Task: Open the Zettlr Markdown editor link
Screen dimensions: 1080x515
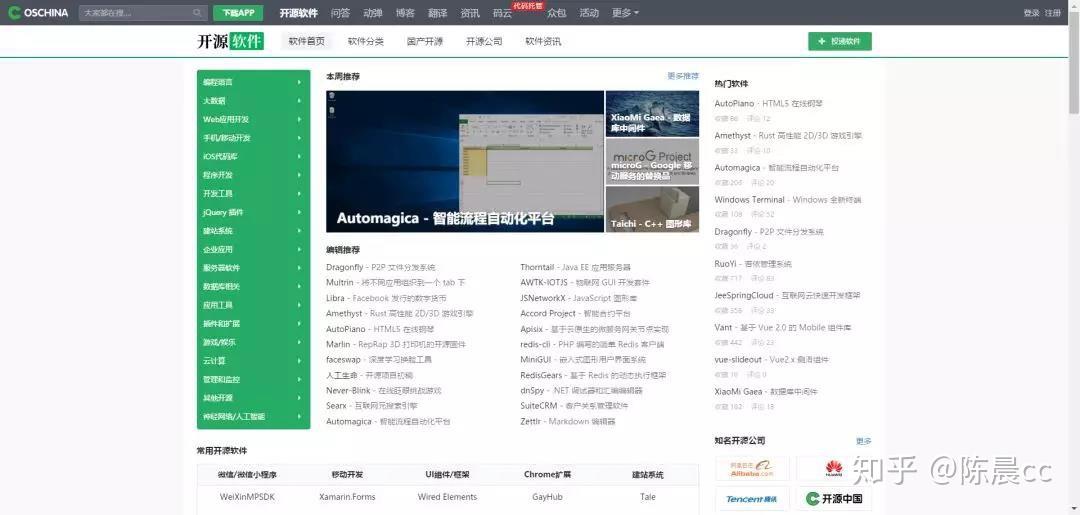Action: pyautogui.click(x=568, y=421)
